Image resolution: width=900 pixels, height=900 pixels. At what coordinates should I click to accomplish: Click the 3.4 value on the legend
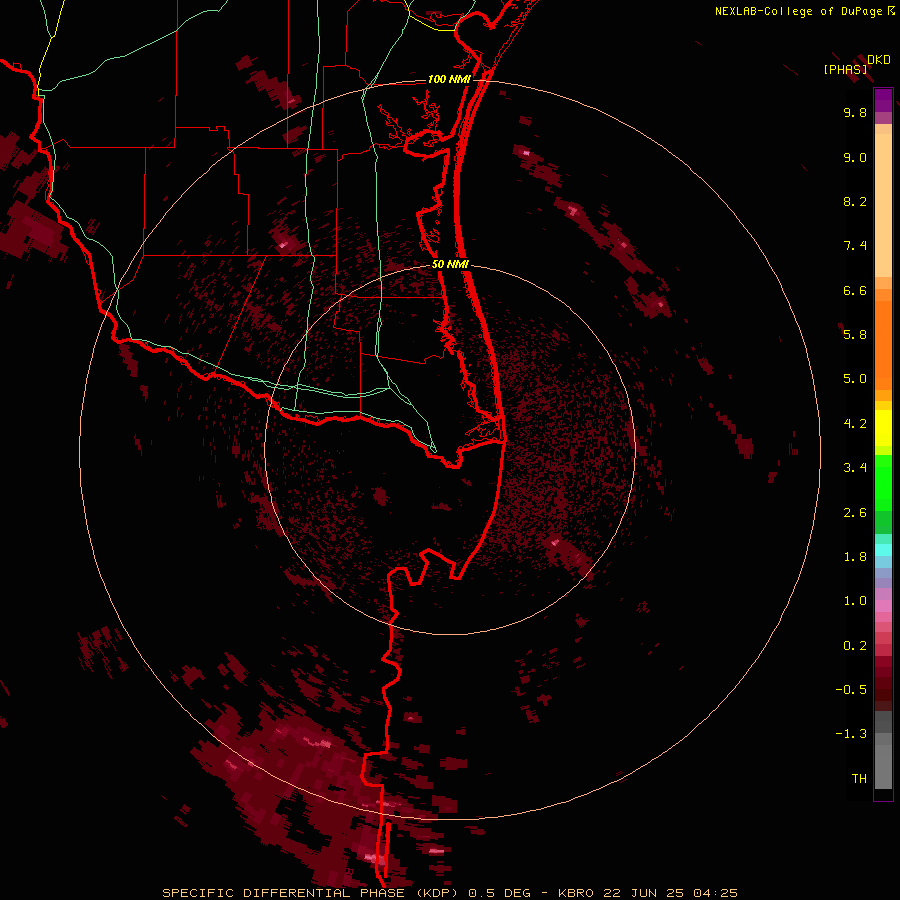[855, 468]
